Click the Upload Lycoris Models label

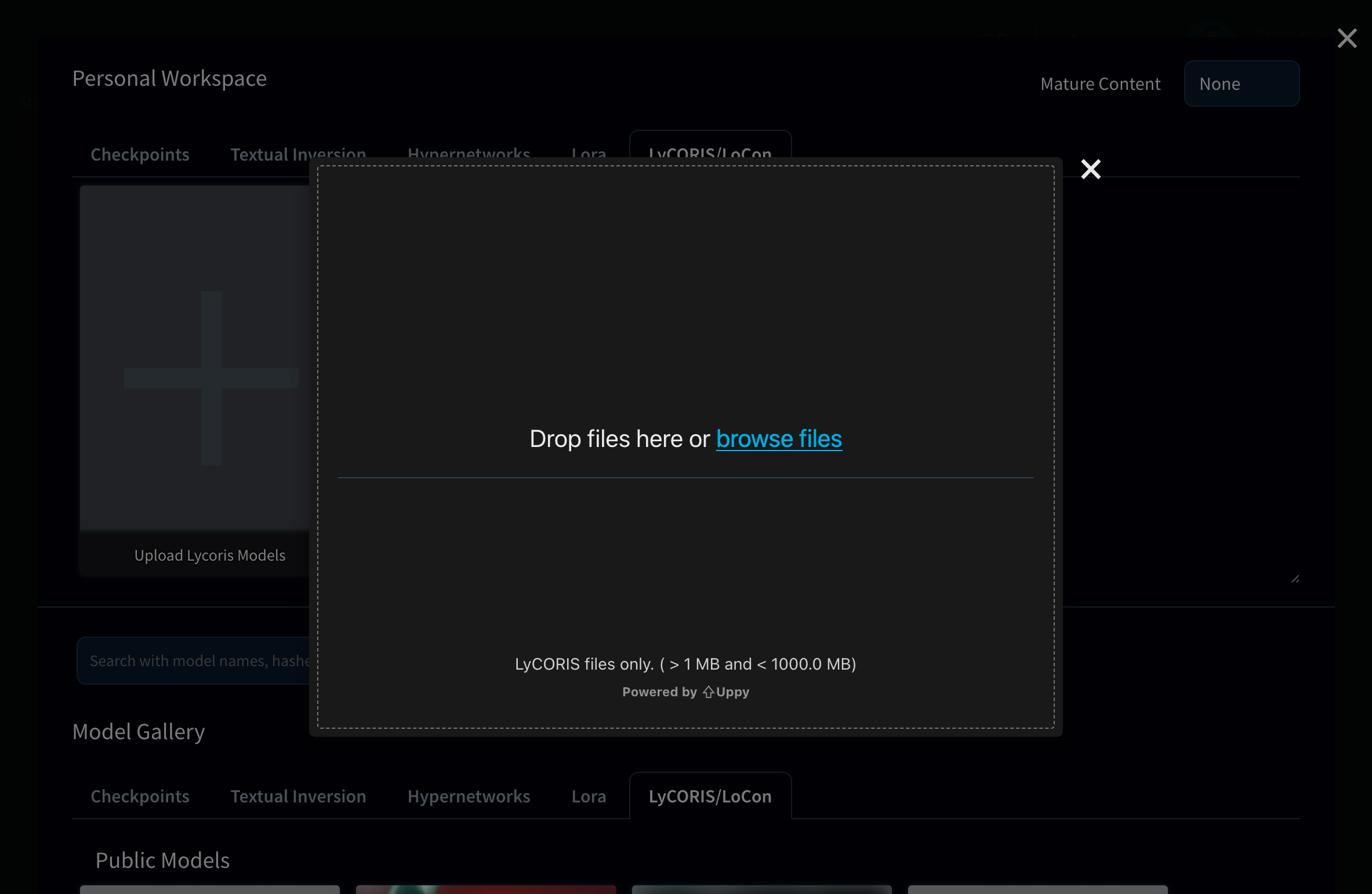coord(210,555)
